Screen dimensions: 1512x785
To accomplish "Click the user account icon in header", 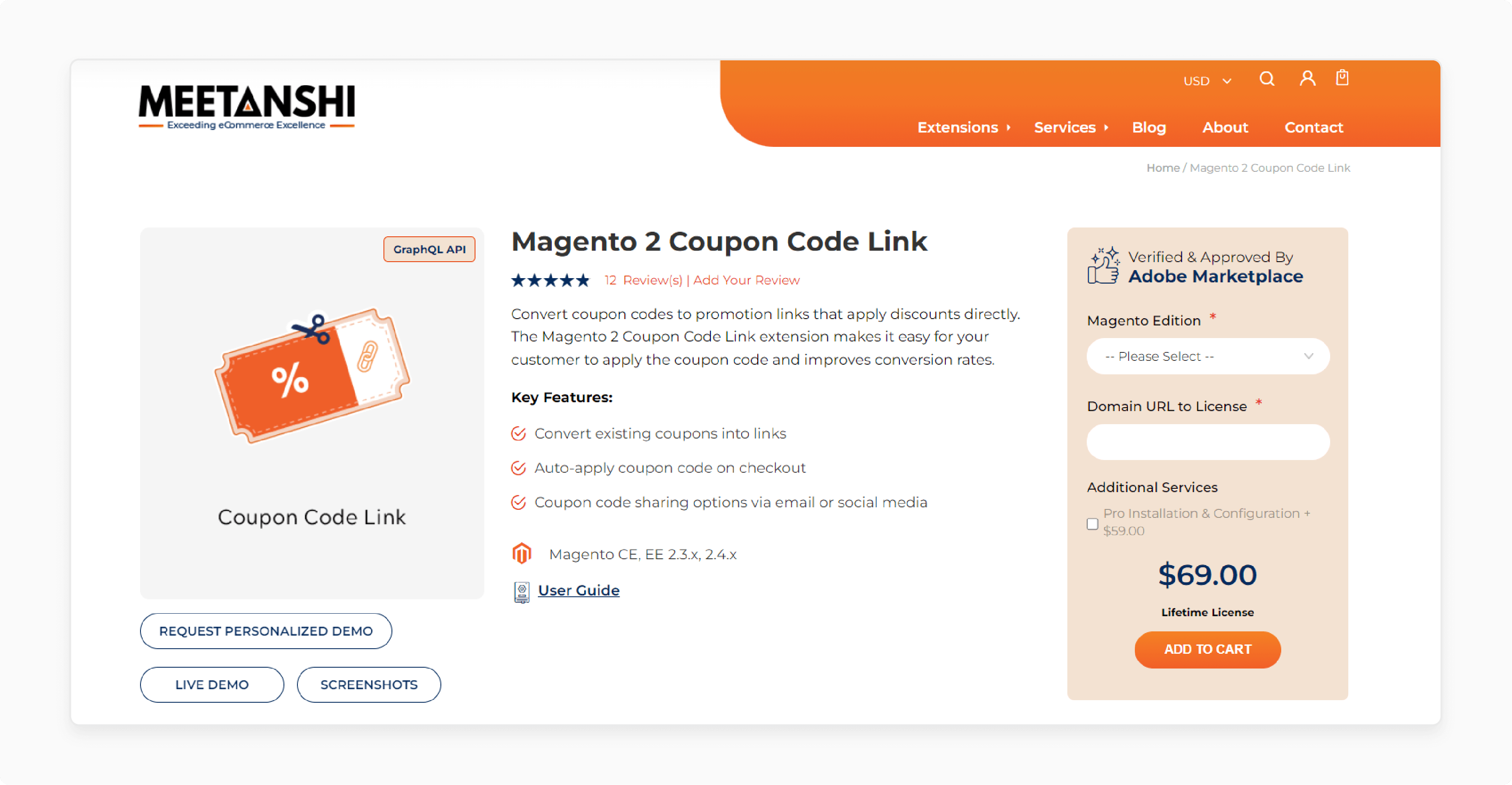I will [1307, 79].
